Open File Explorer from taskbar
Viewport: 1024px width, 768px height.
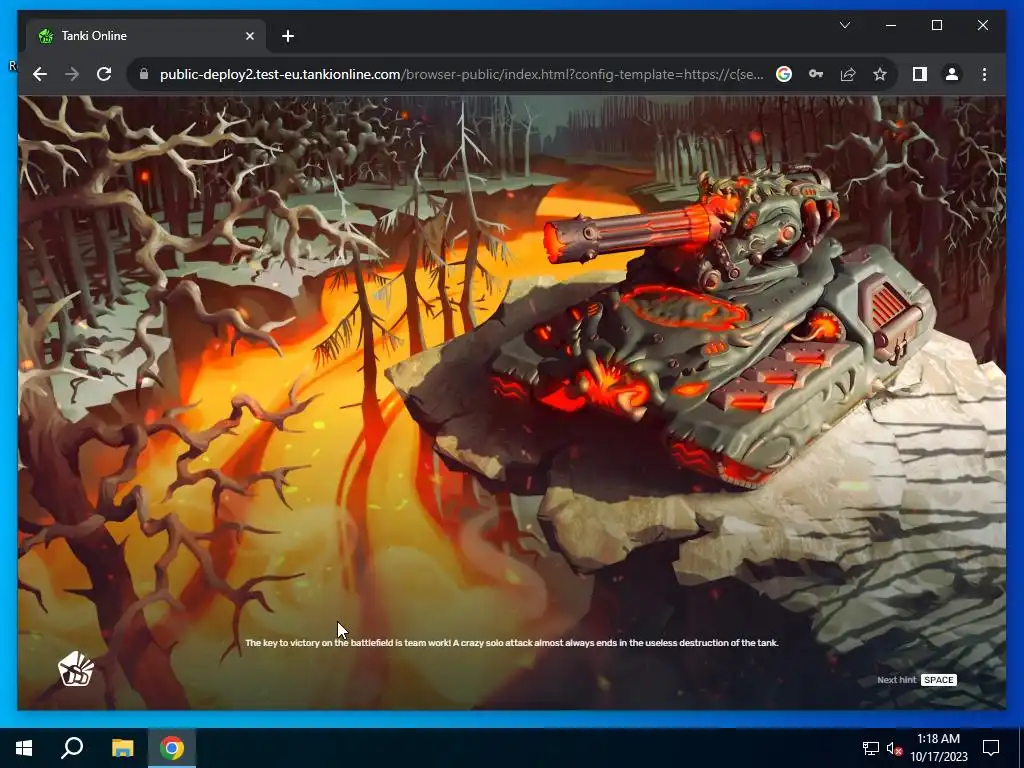pos(122,748)
